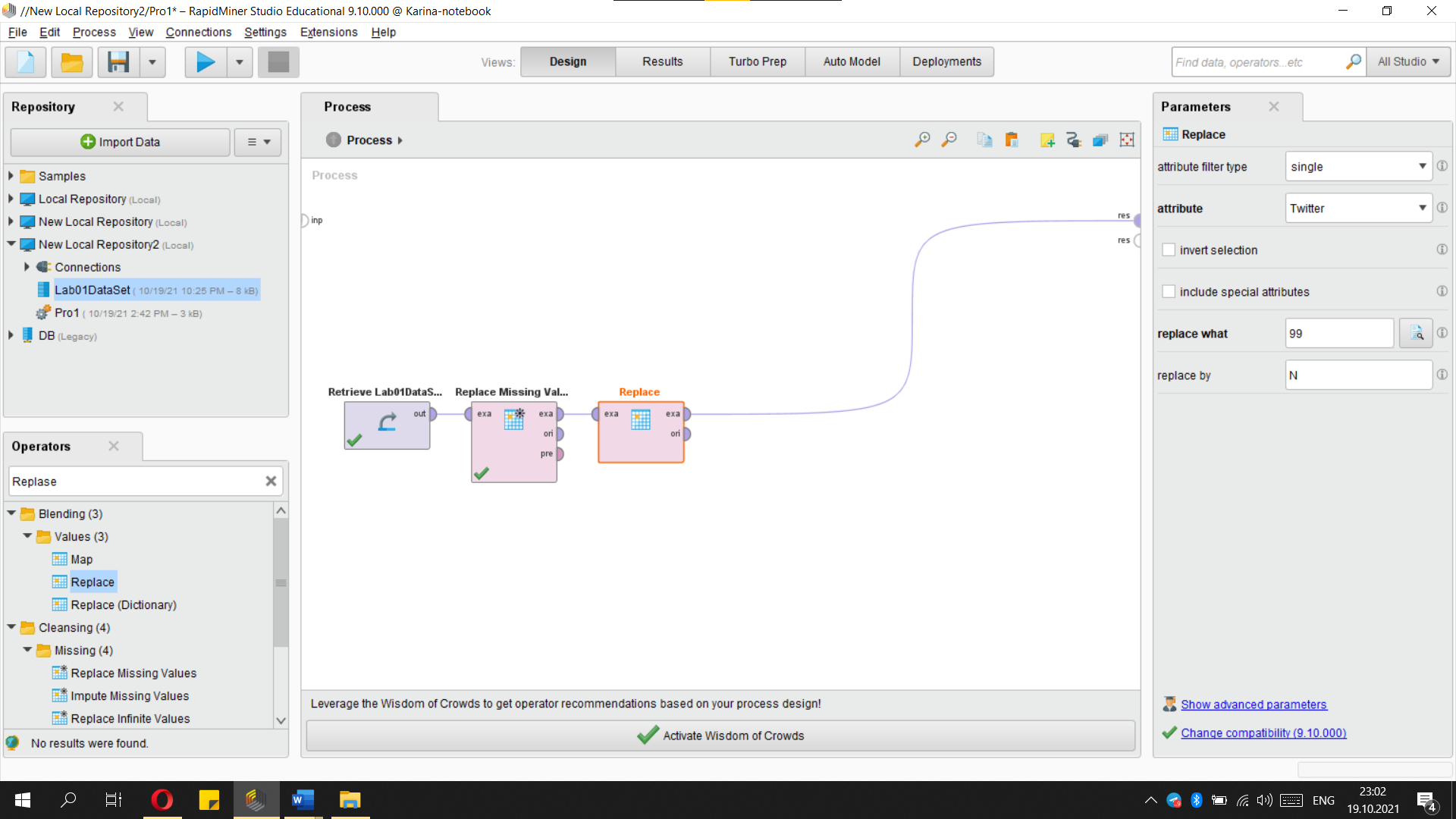Screen dimensions: 1456x819
Task: Click the Stop process square button
Action: pyautogui.click(x=278, y=61)
